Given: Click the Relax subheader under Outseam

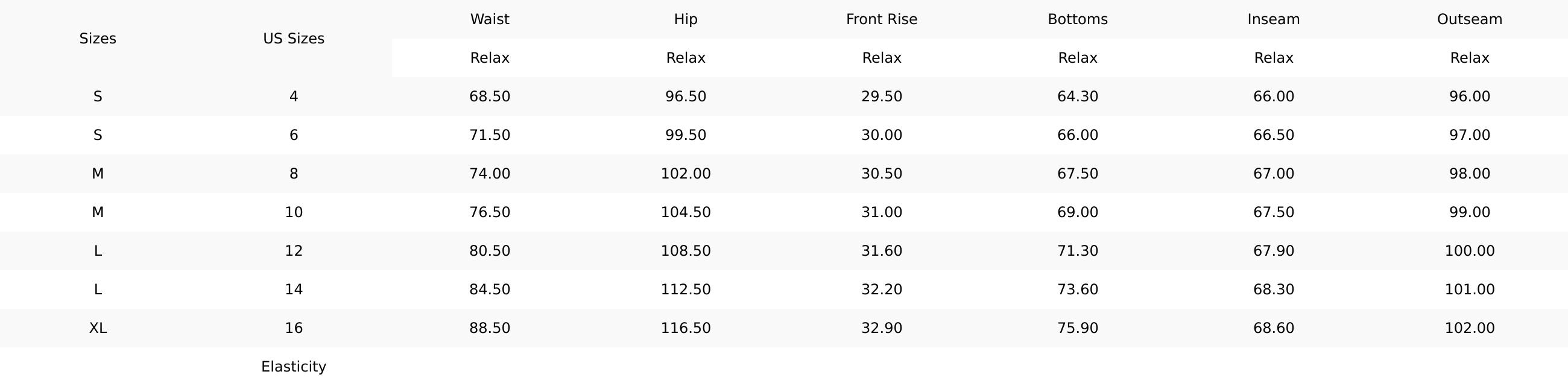Looking at the screenshot, I should (x=1469, y=58).
